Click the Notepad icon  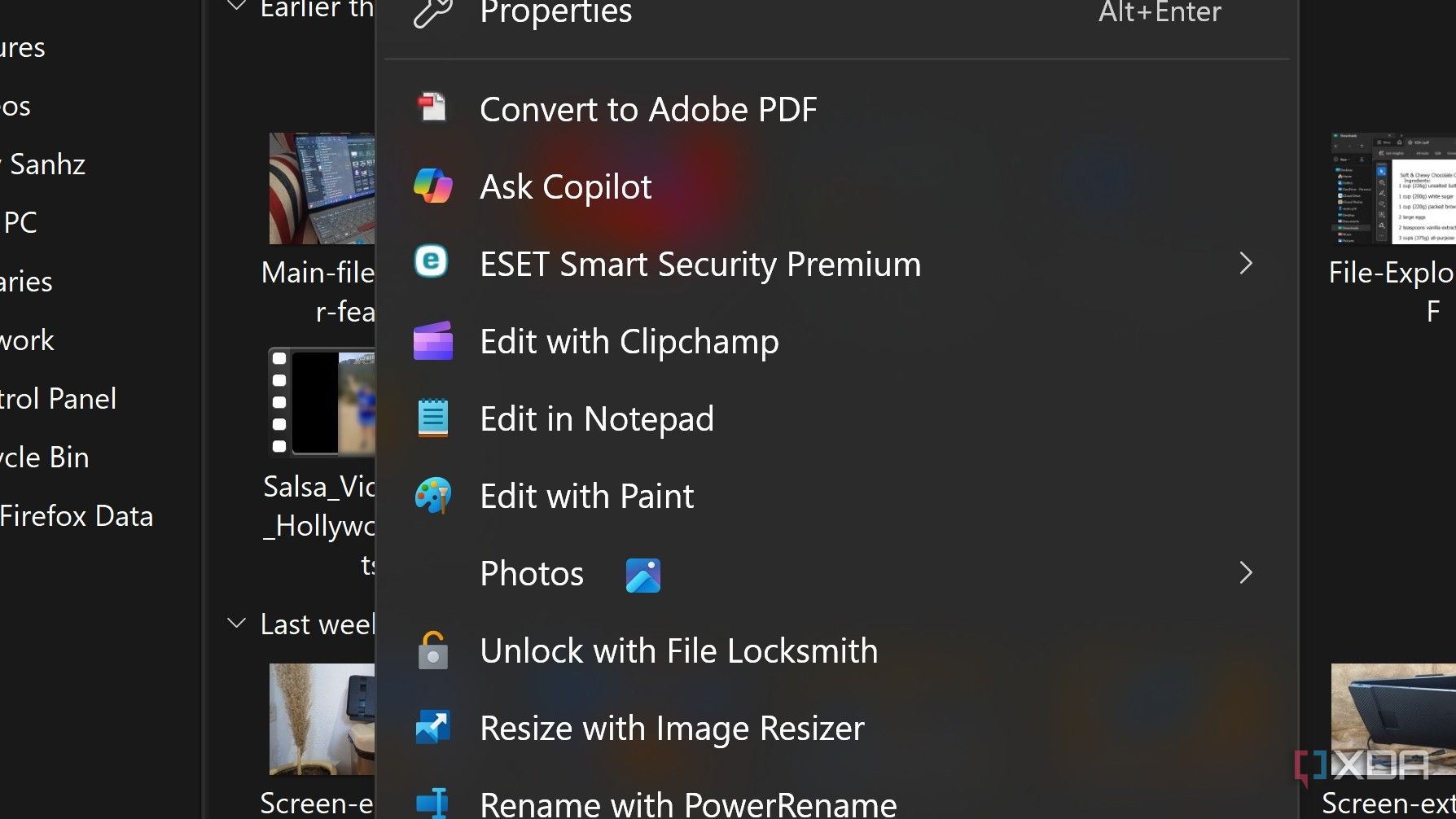pos(432,418)
